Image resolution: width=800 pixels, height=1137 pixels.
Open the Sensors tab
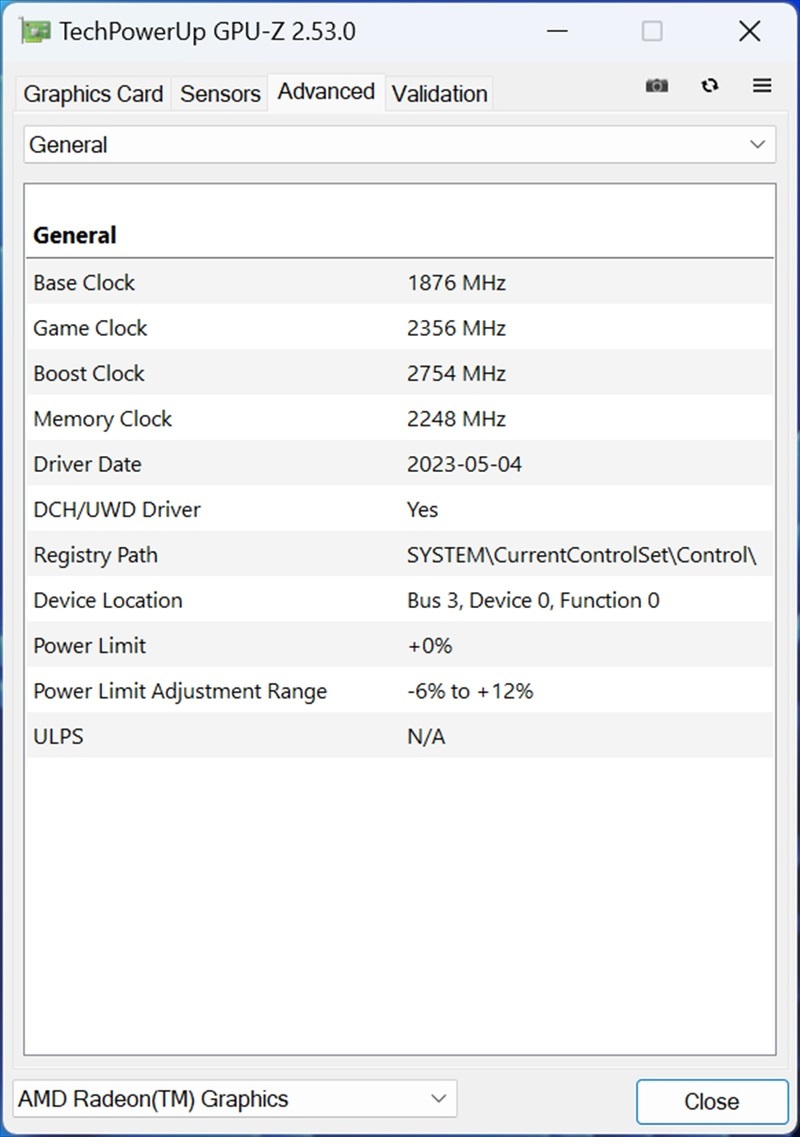tap(220, 94)
